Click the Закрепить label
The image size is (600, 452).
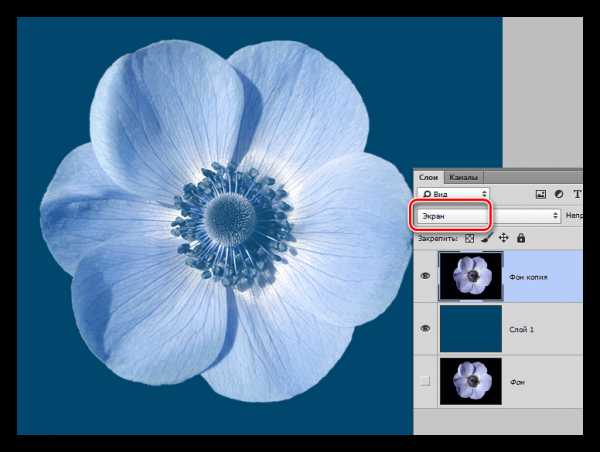(438, 238)
